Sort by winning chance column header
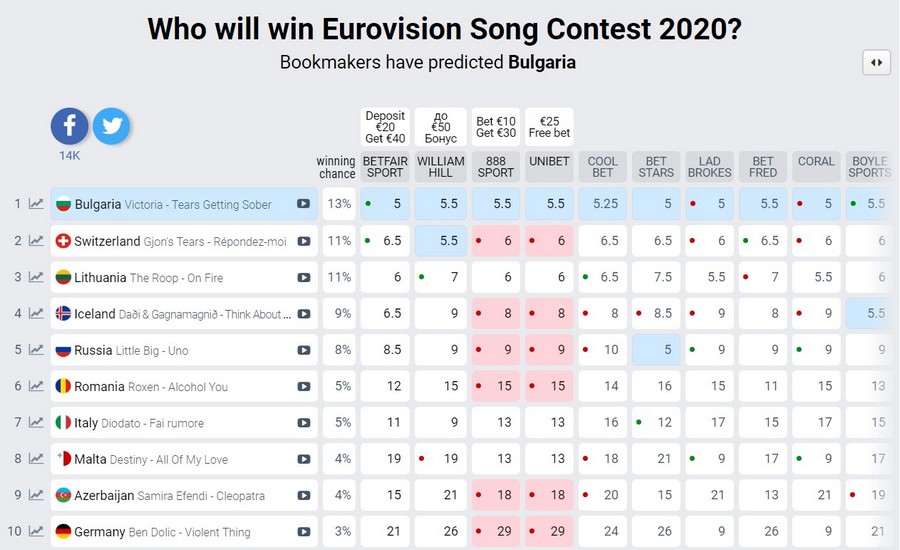The image size is (900, 550). coord(336,167)
